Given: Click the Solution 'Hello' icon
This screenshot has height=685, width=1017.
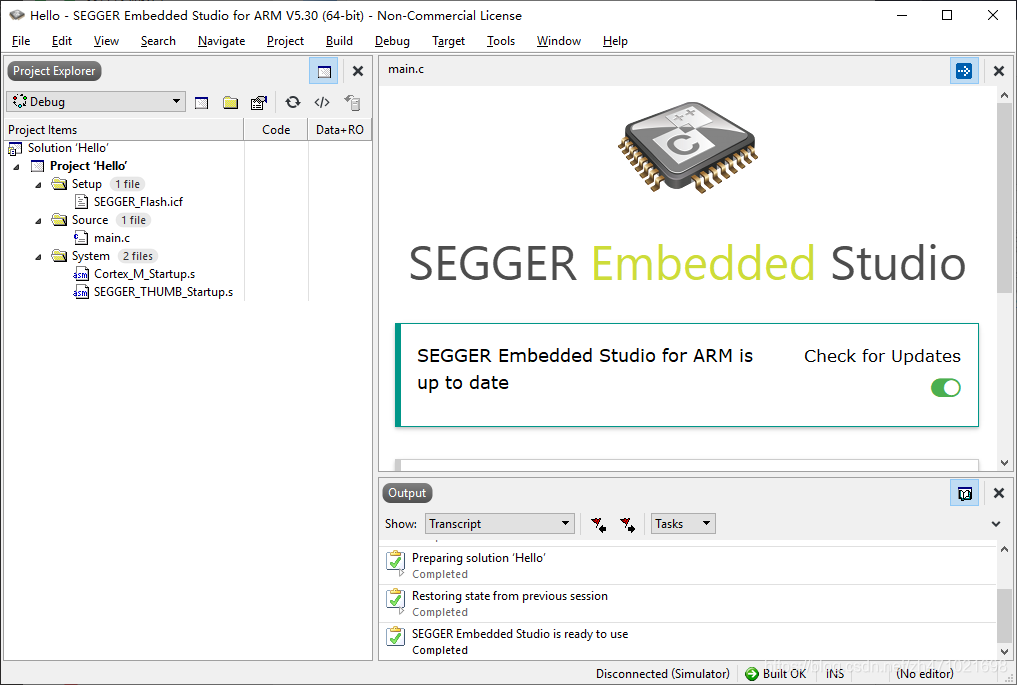Looking at the screenshot, I should (15, 149).
